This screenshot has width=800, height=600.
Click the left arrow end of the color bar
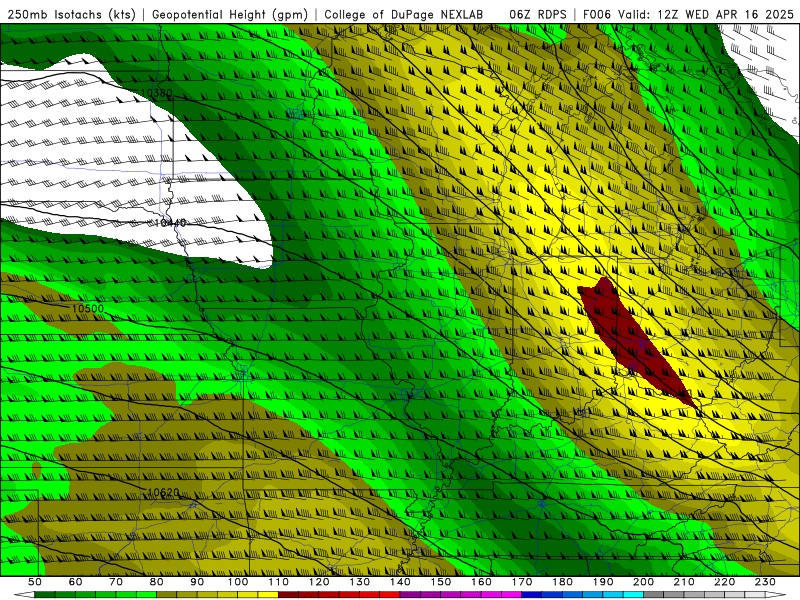[24, 594]
